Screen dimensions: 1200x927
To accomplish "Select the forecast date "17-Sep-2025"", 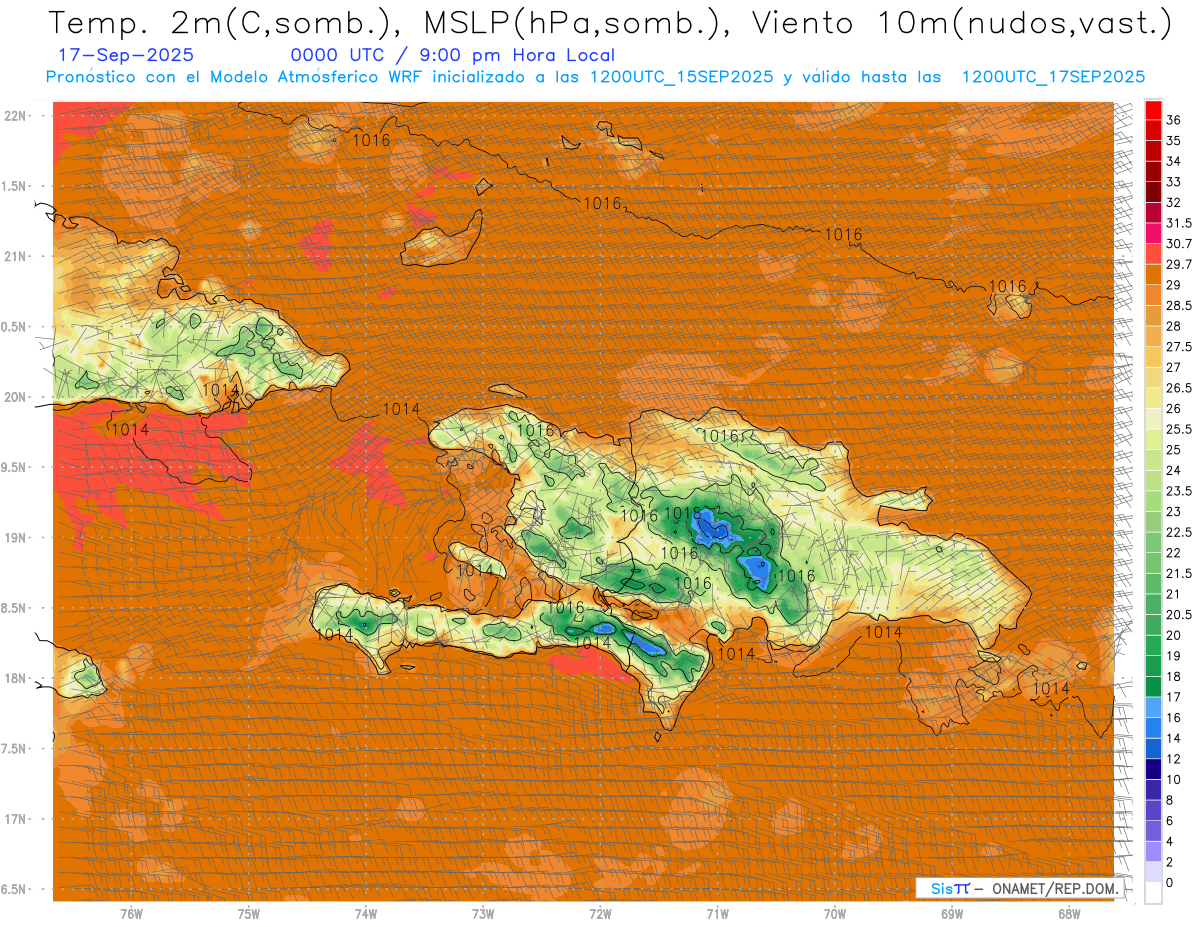I will pyautogui.click(x=127, y=56).
